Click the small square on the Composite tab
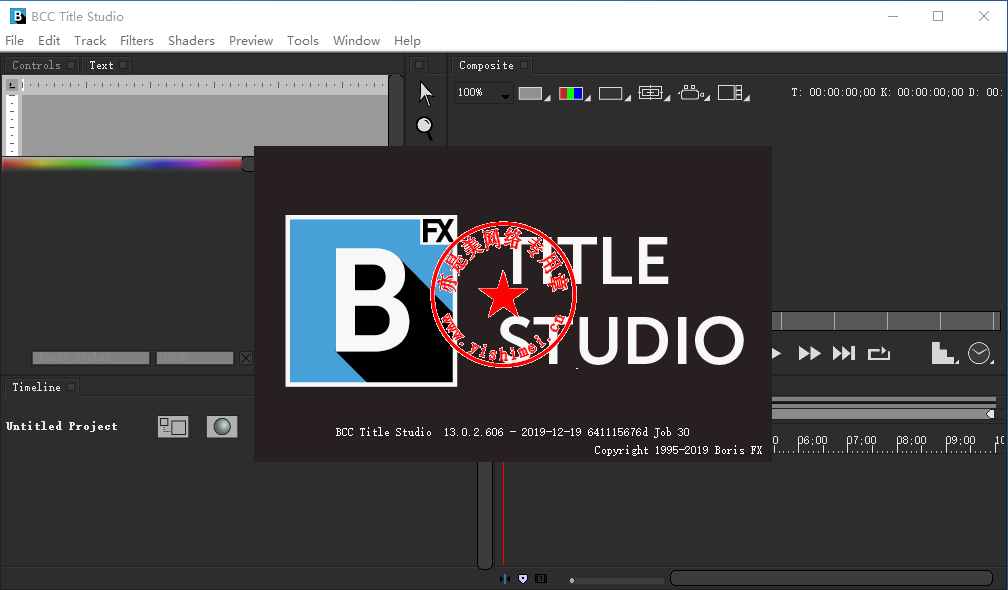The width and height of the screenshot is (1008, 590). [x=524, y=65]
